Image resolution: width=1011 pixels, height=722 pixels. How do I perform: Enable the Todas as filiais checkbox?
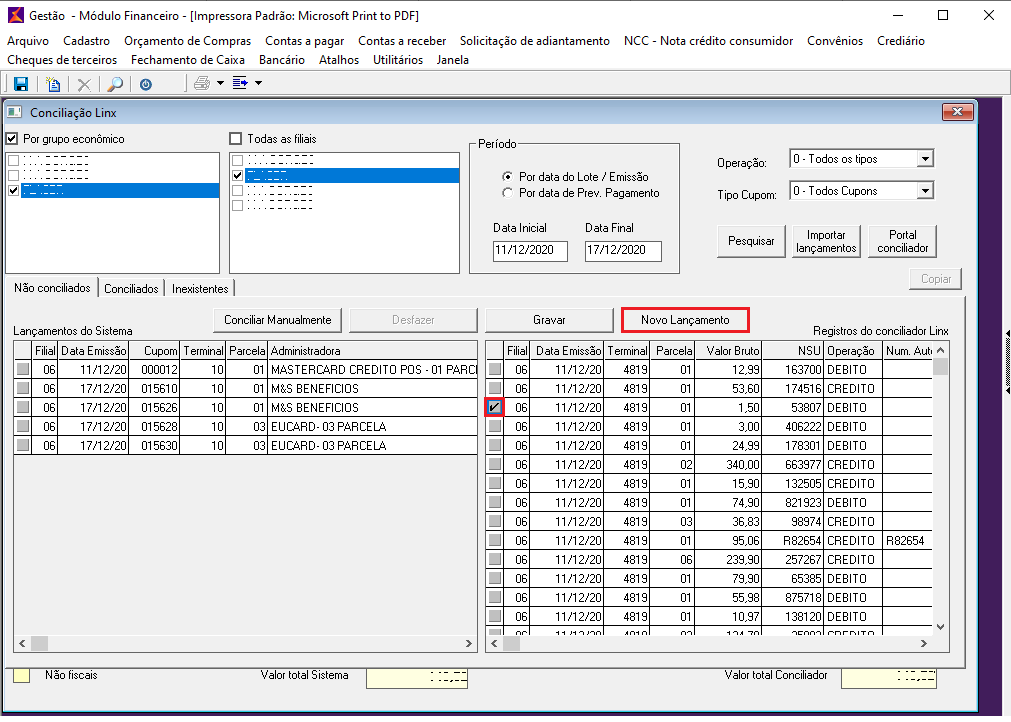tap(236, 139)
